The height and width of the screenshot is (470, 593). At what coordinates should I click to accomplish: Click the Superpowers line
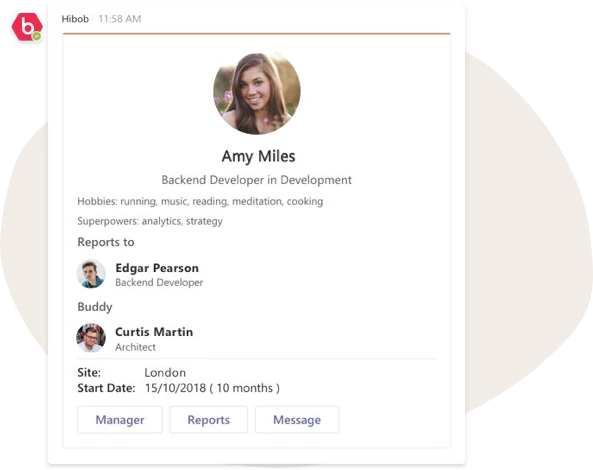click(x=150, y=221)
